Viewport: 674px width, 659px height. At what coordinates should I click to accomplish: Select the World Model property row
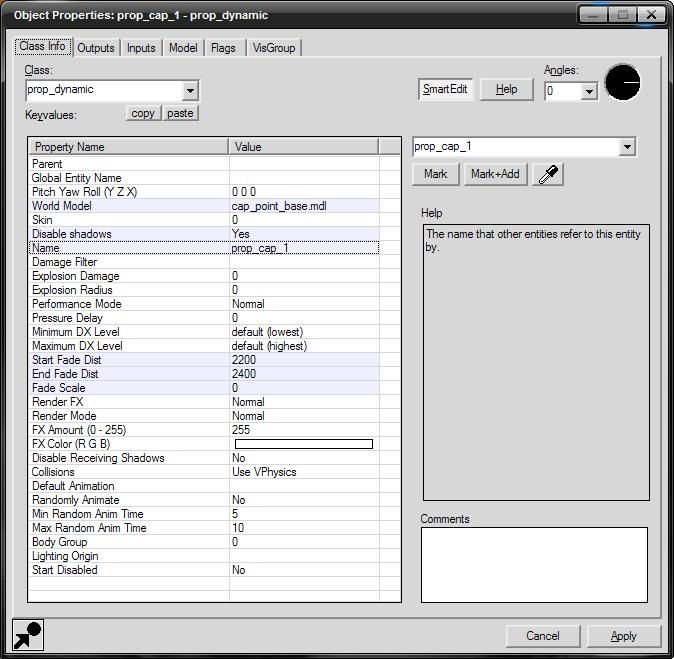click(x=204, y=206)
